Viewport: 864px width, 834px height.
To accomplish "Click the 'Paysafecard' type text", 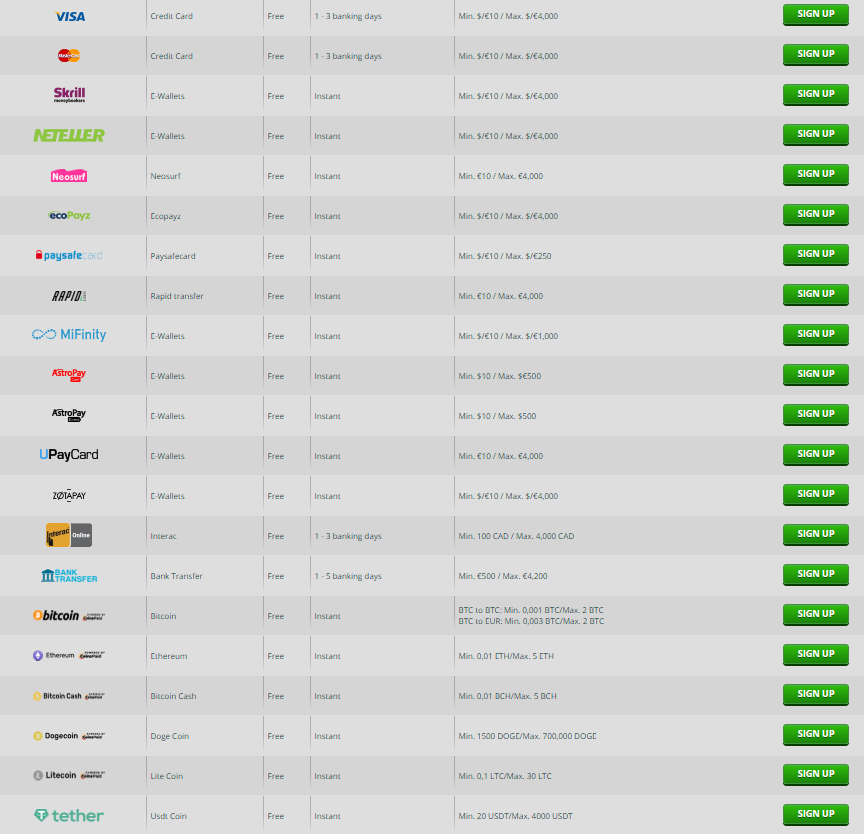I will pyautogui.click(x=173, y=256).
